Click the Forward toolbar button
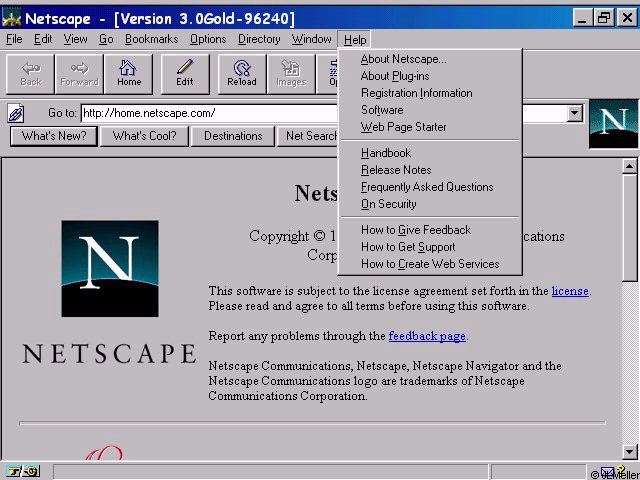The height and width of the screenshot is (480, 640). (x=79, y=74)
